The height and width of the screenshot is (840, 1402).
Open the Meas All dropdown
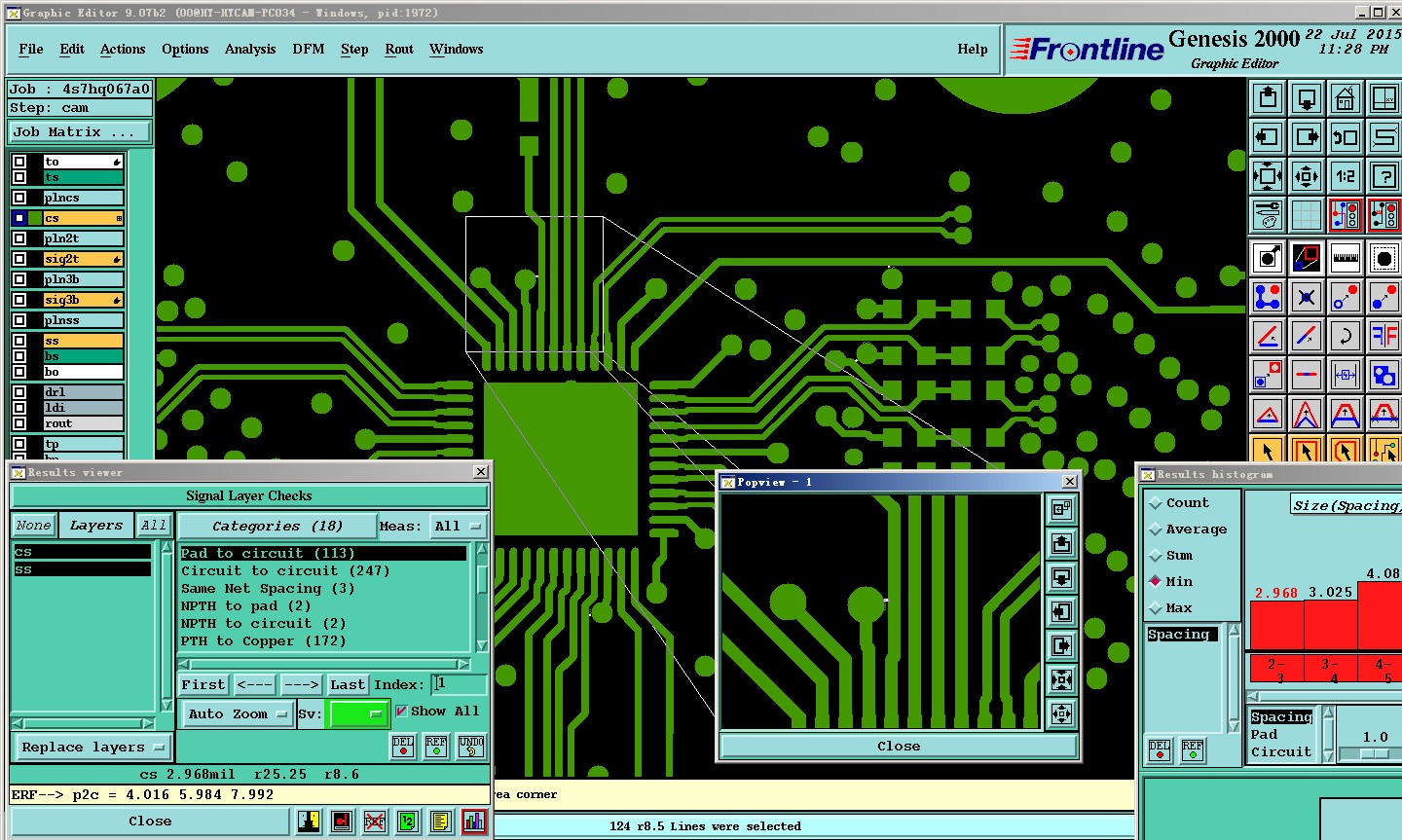[460, 527]
